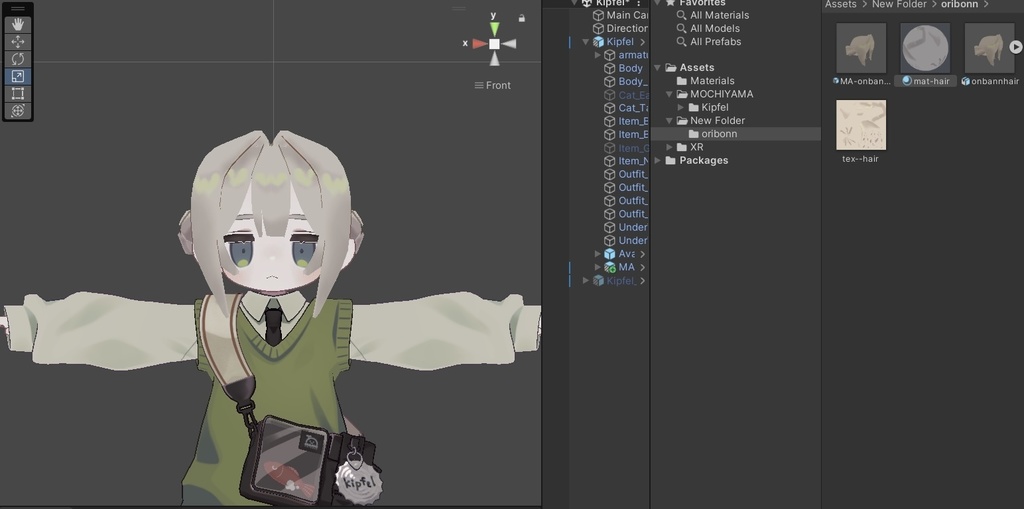Image resolution: width=1024 pixels, height=509 pixels.
Task: Select the MOCHIYAMA folder icon
Action: pos(682,94)
